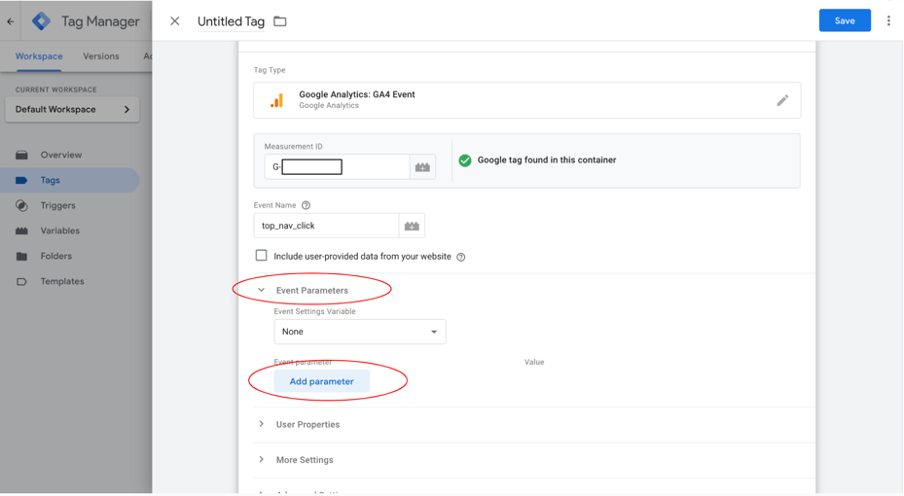Collapse the Event Parameters section

[x=261, y=290]
